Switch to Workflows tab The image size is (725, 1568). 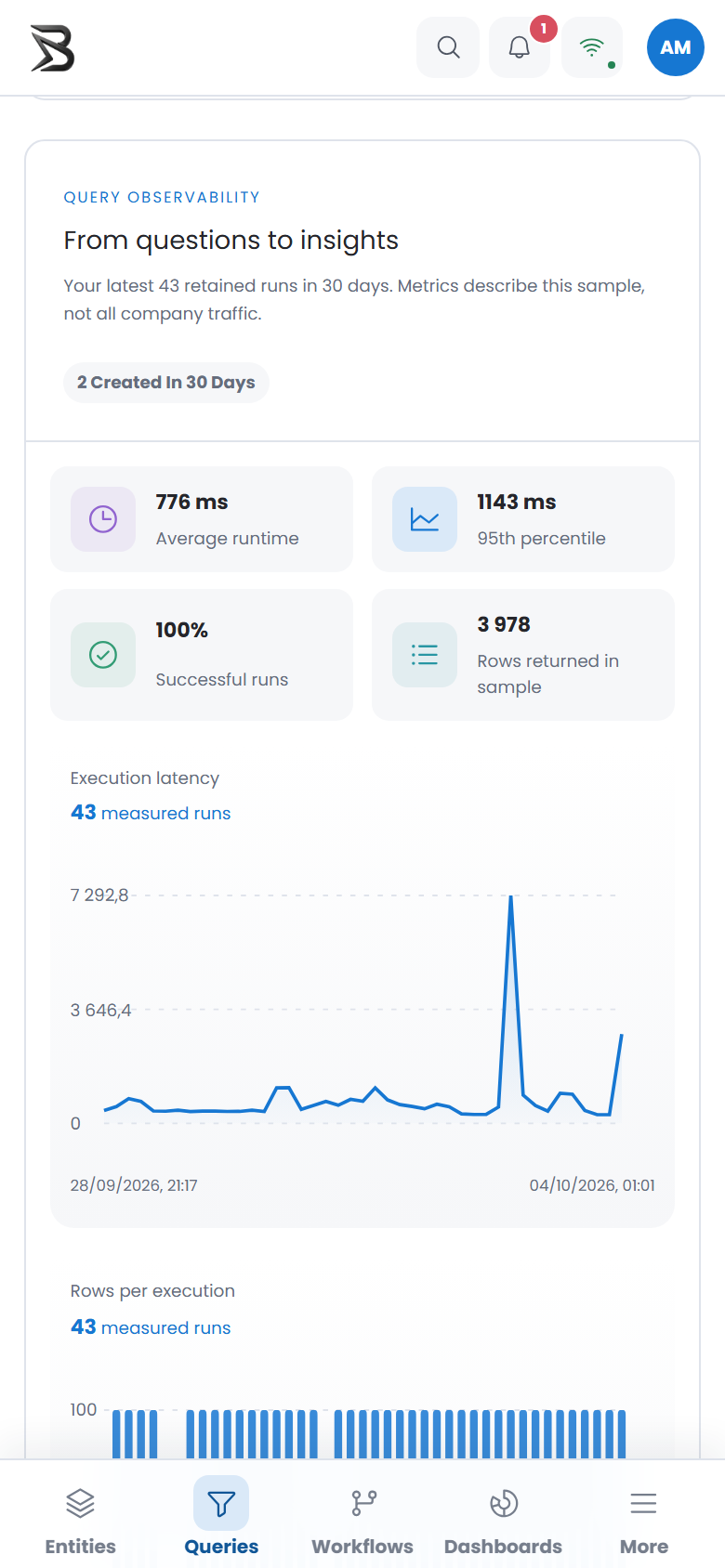tap(362, 1522)
